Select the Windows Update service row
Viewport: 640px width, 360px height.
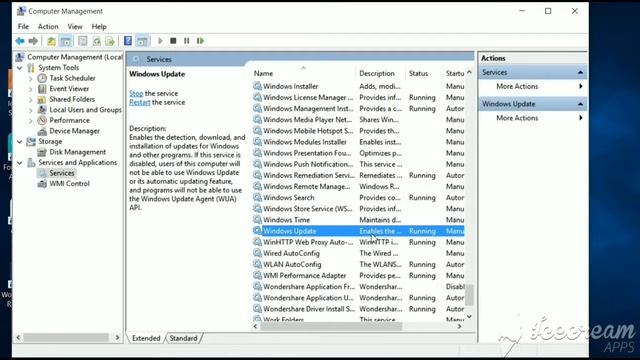pos(358,231)
